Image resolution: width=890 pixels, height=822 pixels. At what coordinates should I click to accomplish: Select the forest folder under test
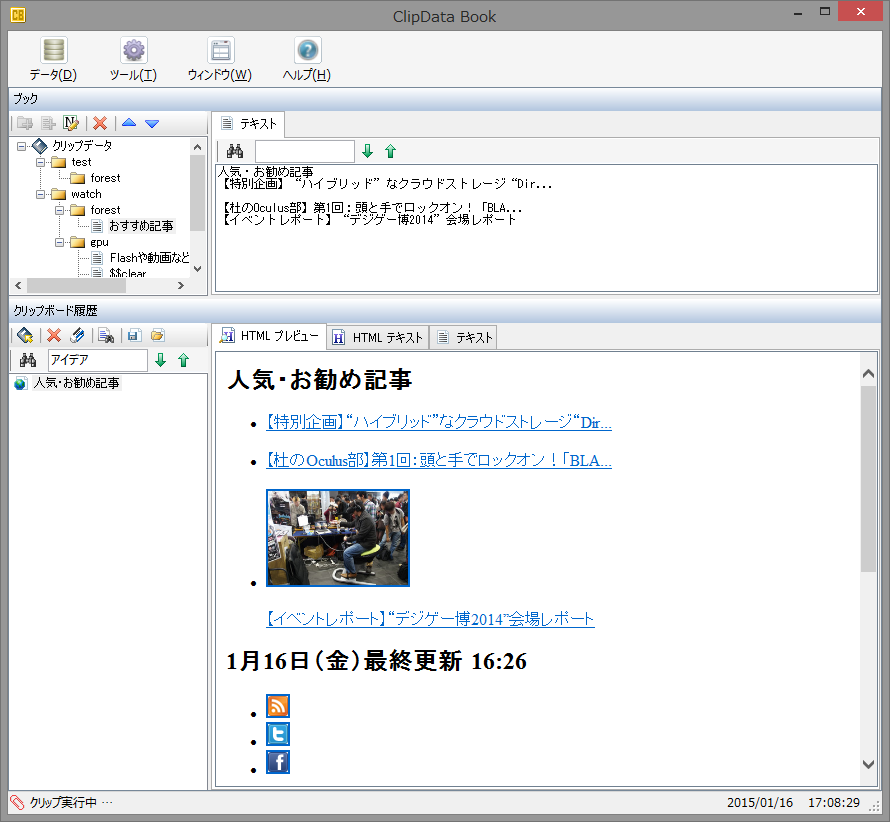106,178
